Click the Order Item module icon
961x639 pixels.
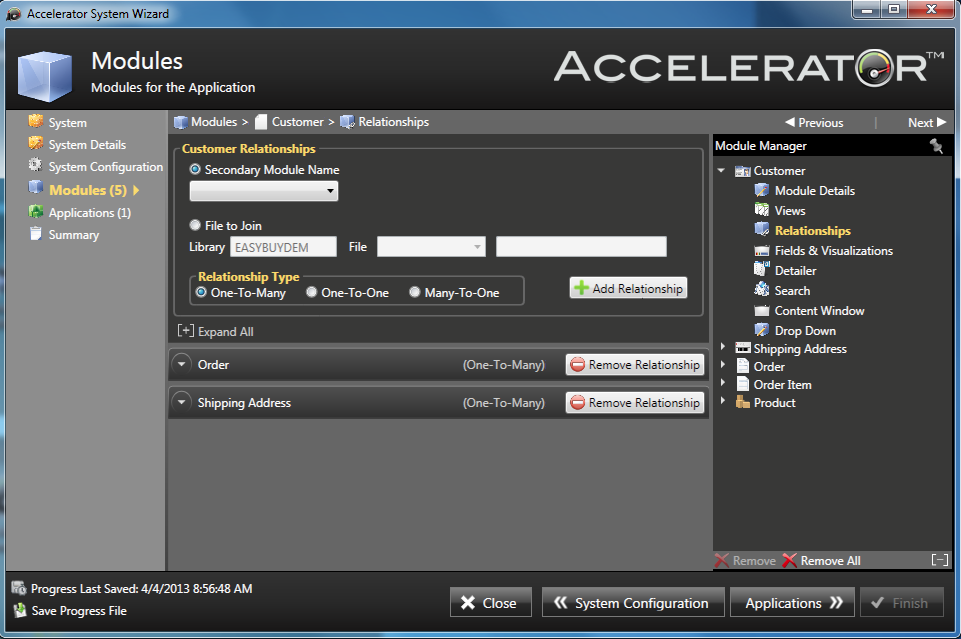point(742,384)
